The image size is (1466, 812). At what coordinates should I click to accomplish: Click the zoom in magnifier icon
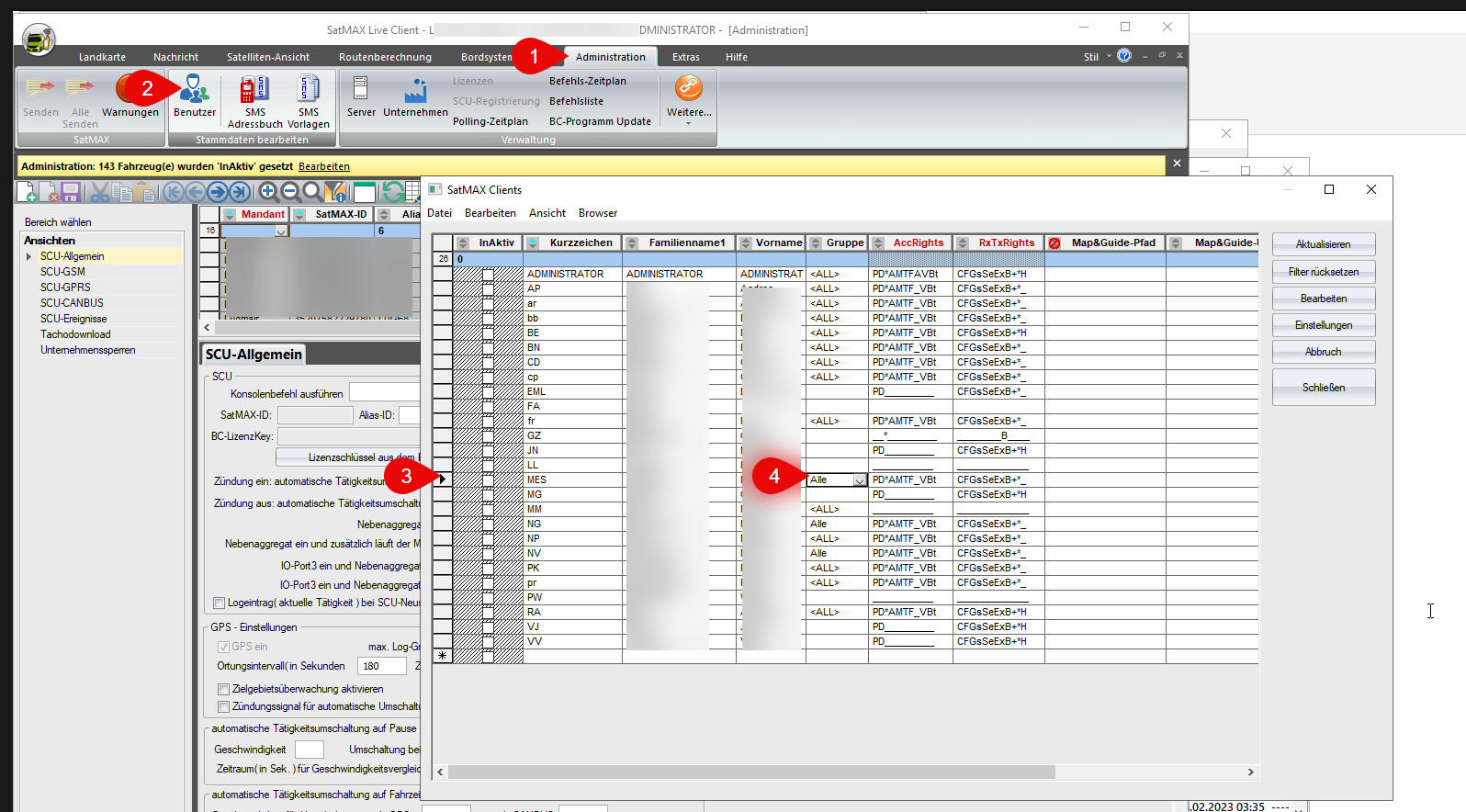(x=269, y=192)
